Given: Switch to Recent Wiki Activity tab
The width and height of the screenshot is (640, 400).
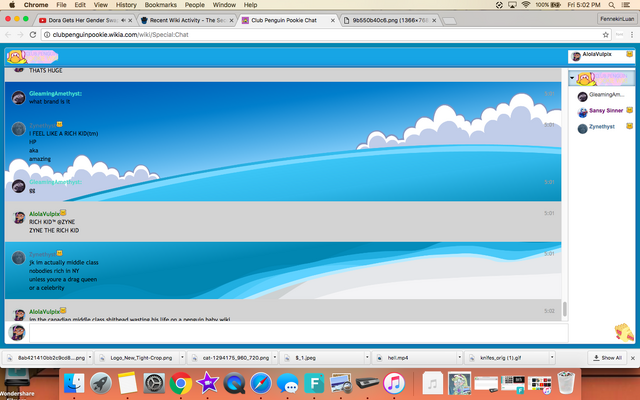Looking at the screenshot, I should coord(187,20).
